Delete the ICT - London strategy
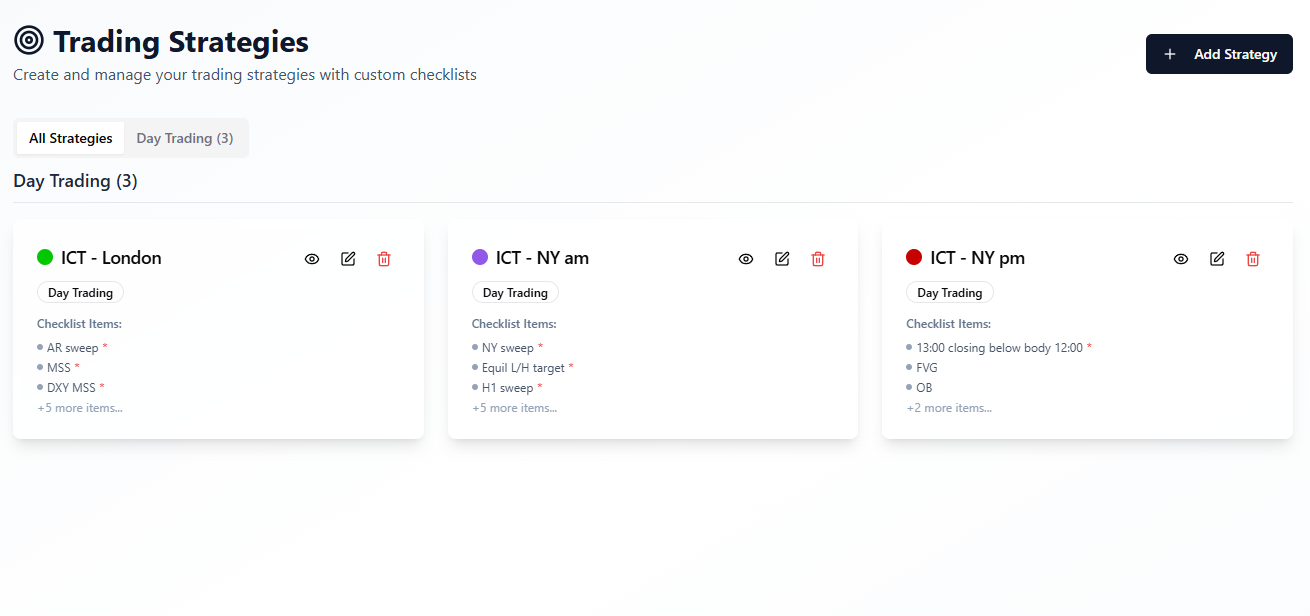 tap(384, 259)
